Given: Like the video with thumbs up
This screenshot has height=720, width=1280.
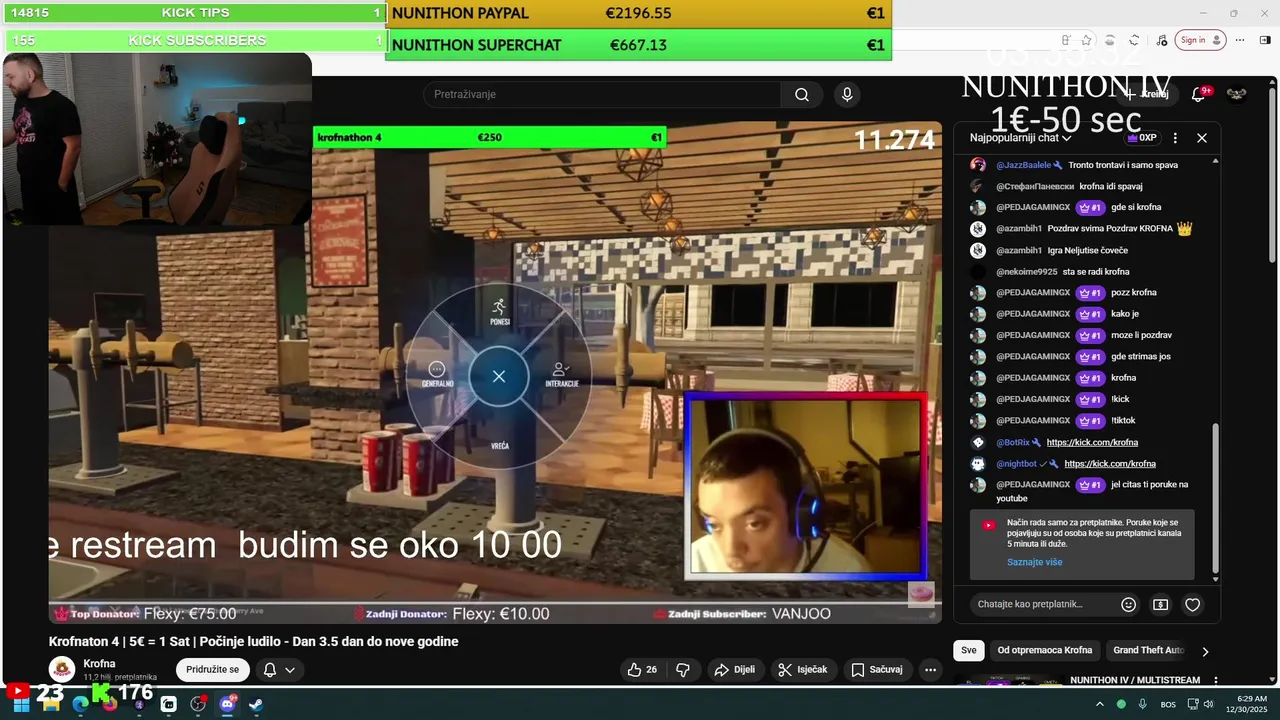Looking at the screenshot, I should tap(642, 669).
